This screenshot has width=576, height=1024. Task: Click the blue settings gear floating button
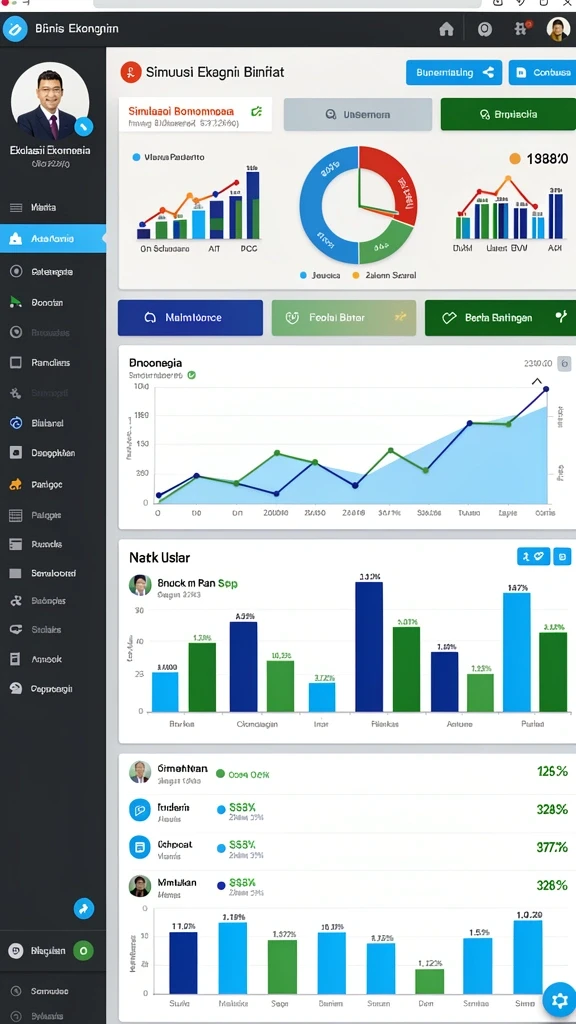(x=558, y=1000)
